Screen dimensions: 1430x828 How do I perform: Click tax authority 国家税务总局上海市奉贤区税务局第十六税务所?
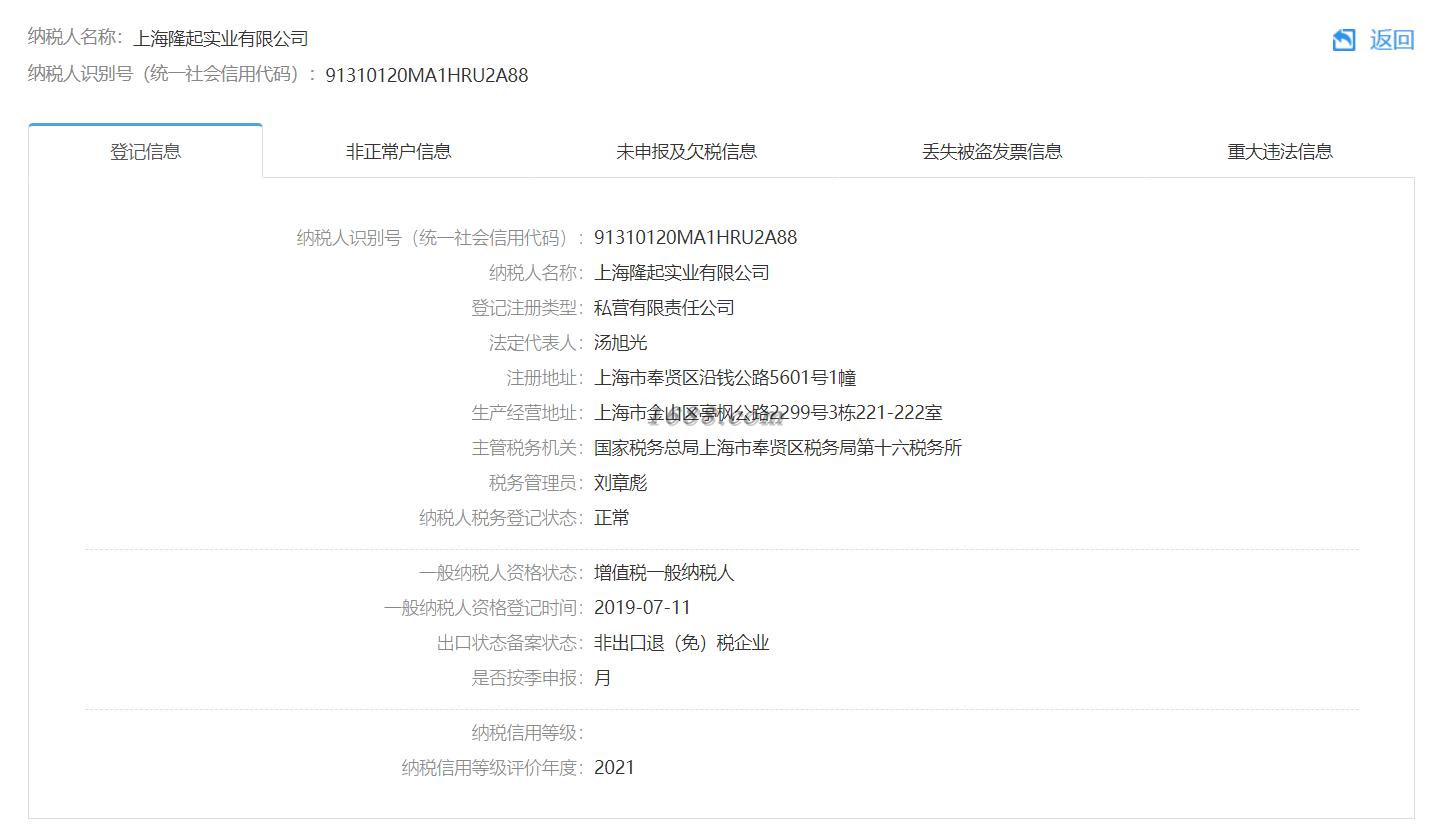[x=778, y=448]
